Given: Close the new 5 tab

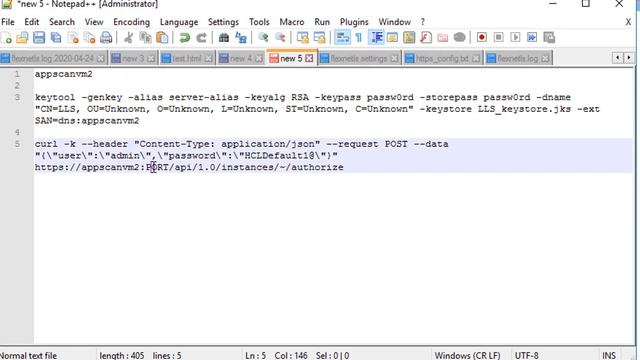Looking at the screenshot, I should click(309, 58).
